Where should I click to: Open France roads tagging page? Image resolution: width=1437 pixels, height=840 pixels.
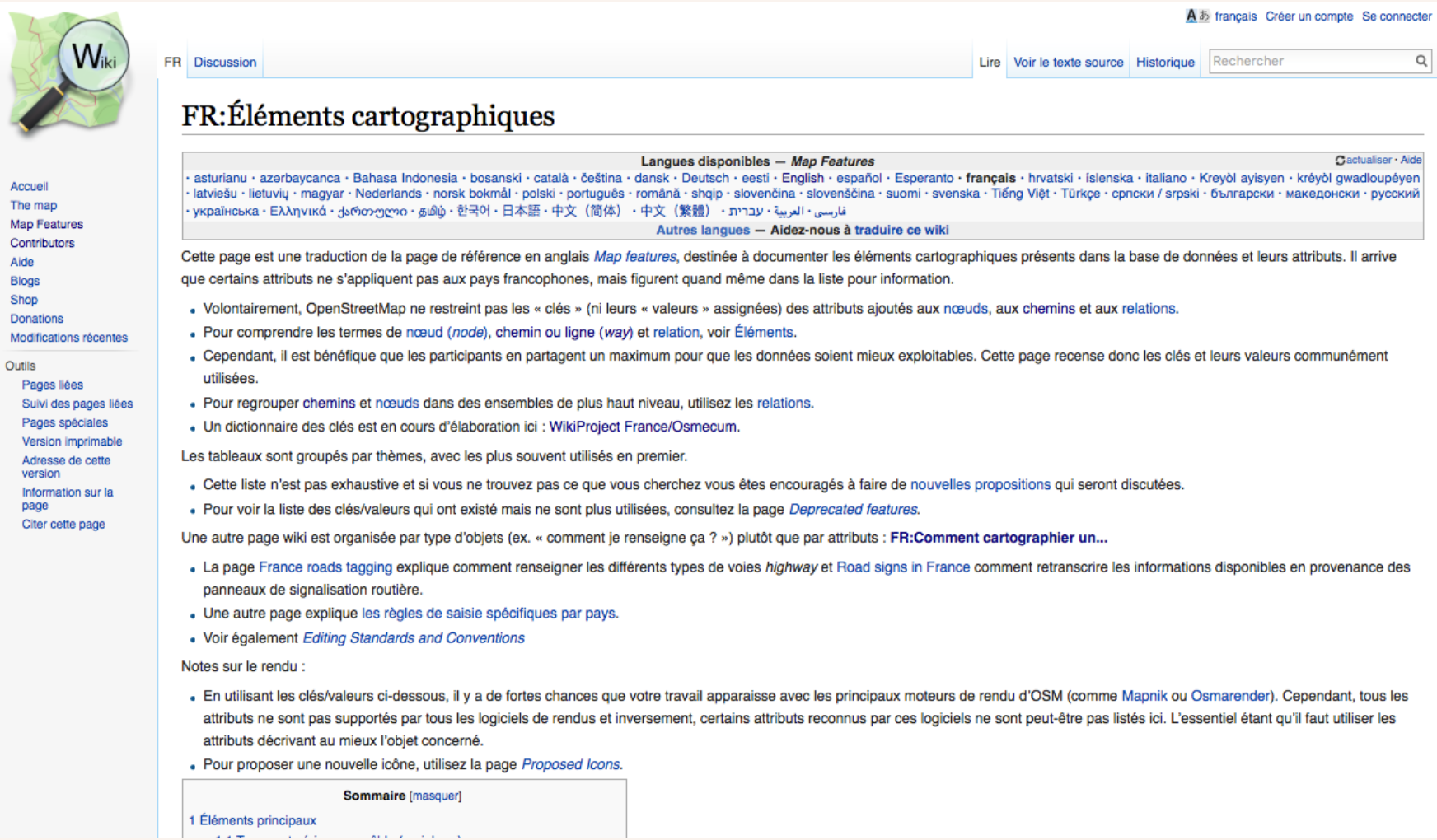pos(325,567)
